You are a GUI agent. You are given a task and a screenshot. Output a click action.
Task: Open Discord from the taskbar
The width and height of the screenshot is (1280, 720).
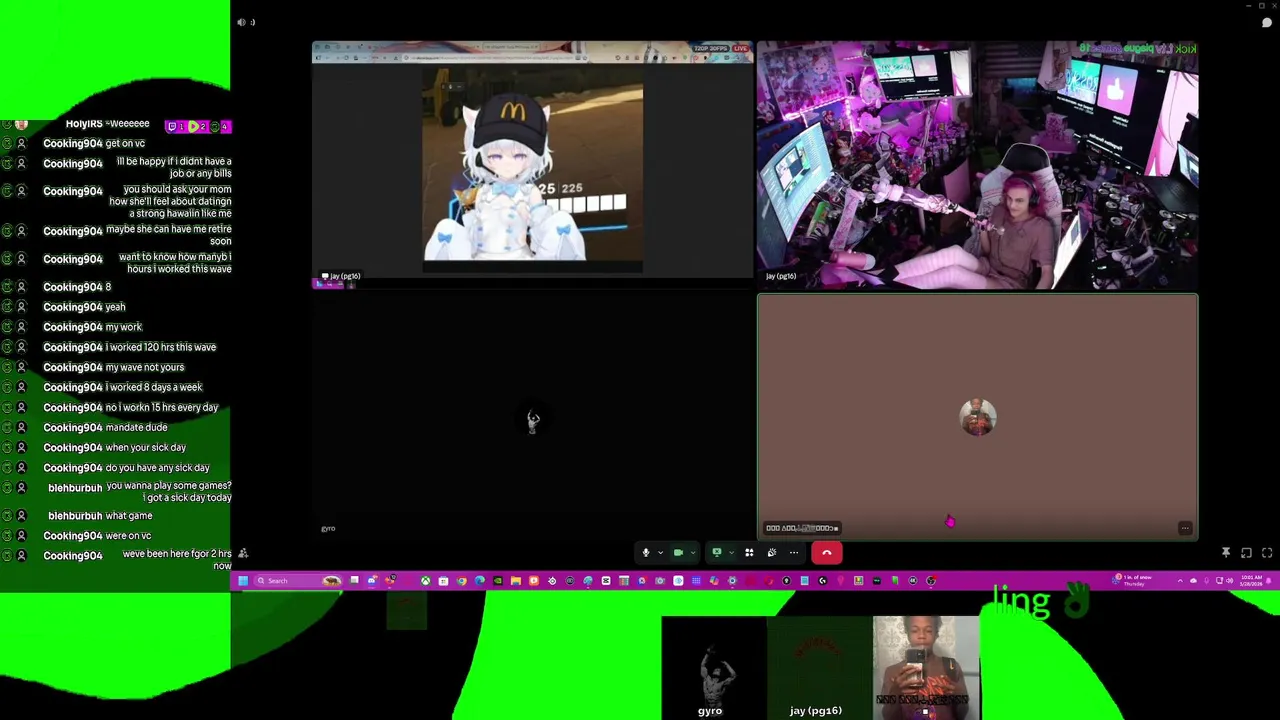(x=372, y=580)
